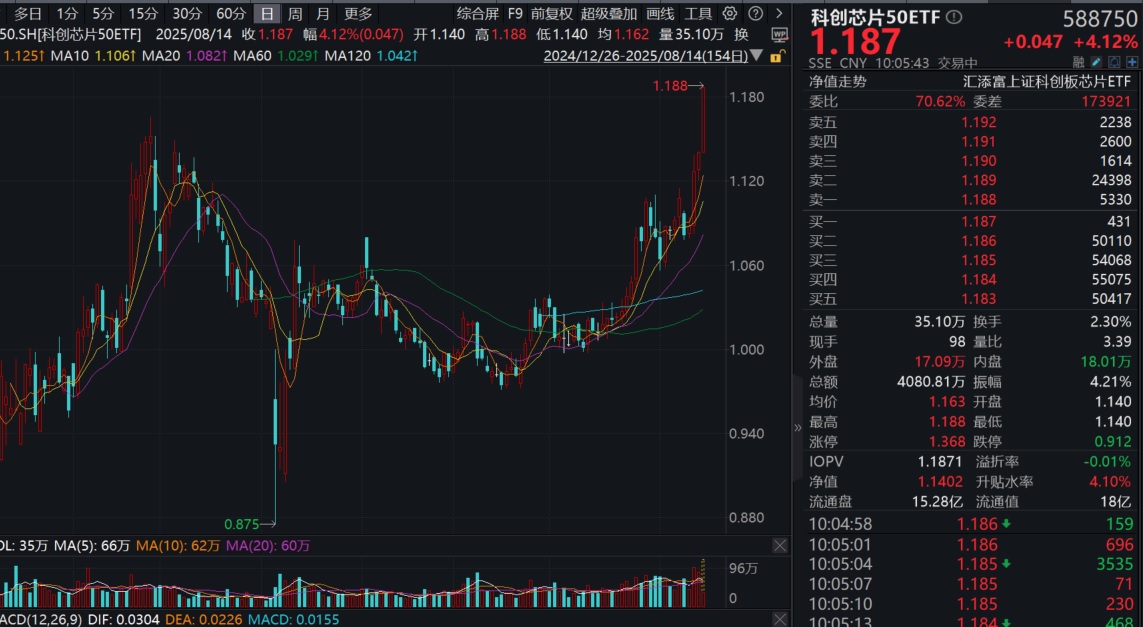Add ETF to watchlist with blue plus icon

point(1133,62)
